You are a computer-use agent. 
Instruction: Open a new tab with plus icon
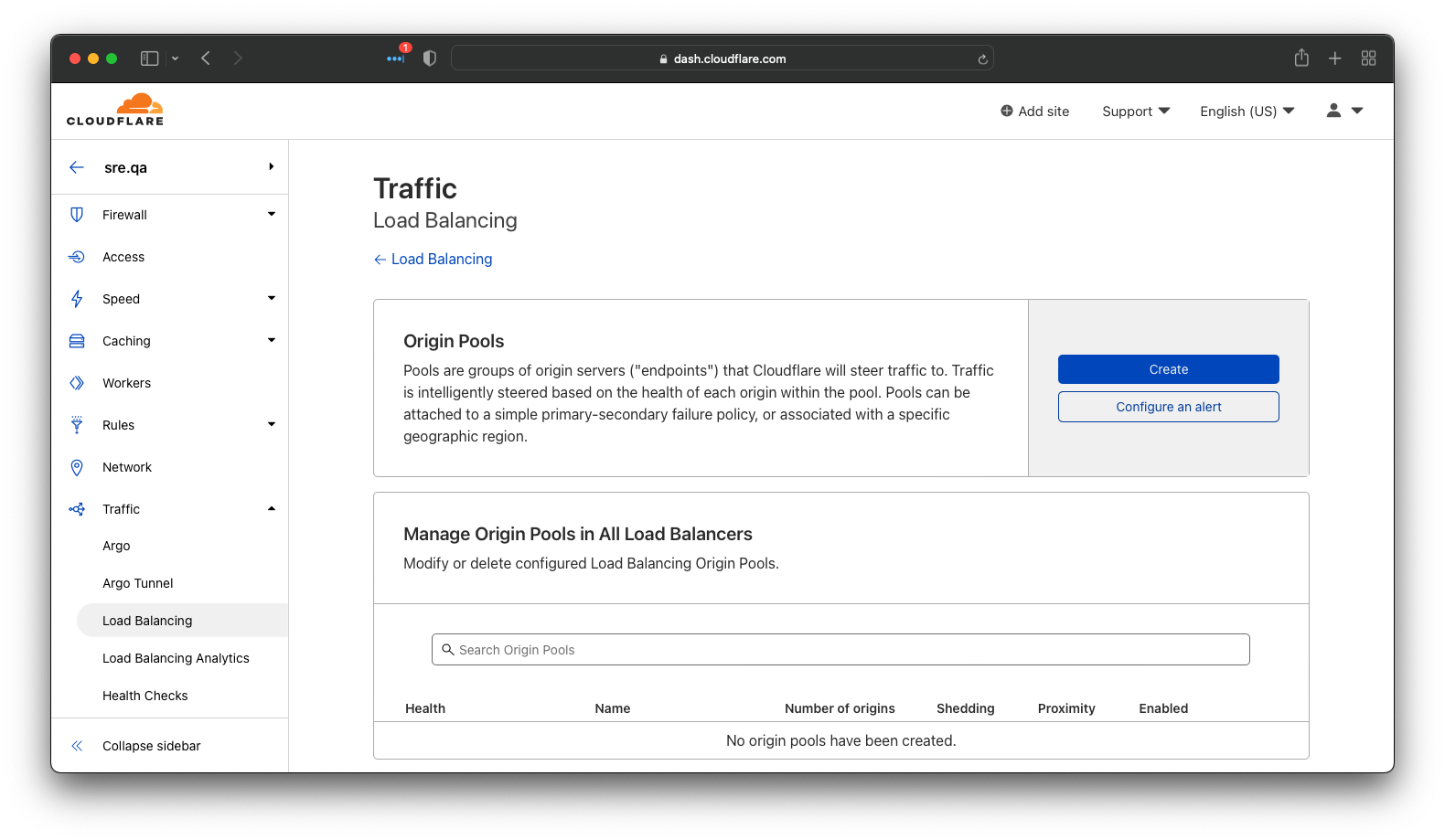[x=1335, y=58]
